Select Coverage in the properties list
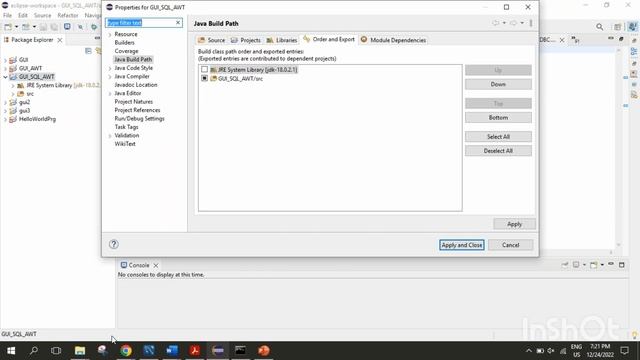The width and height of the screenshot is (640, 360). [126, 51]
